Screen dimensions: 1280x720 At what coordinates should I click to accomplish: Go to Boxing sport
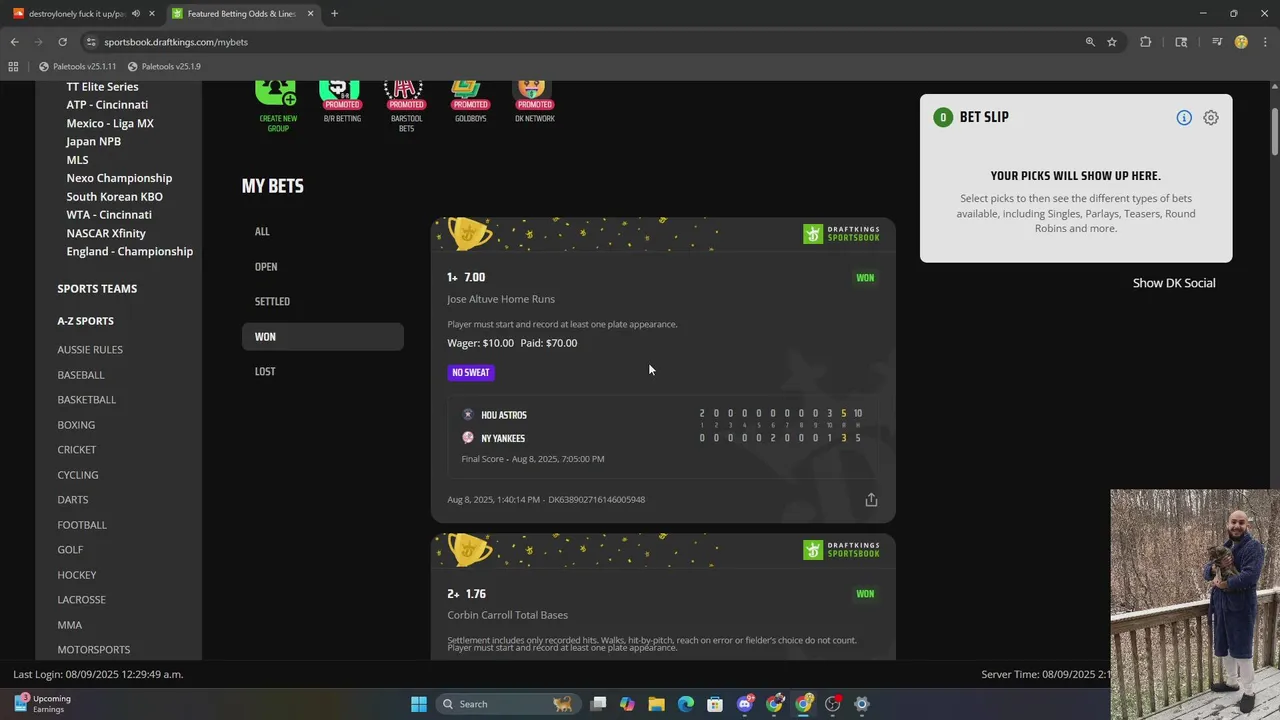76,424
